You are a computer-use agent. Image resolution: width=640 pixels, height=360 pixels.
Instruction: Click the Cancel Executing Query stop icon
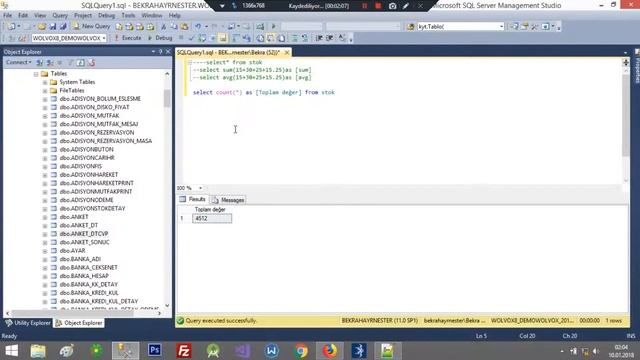(x=181, y=38)
